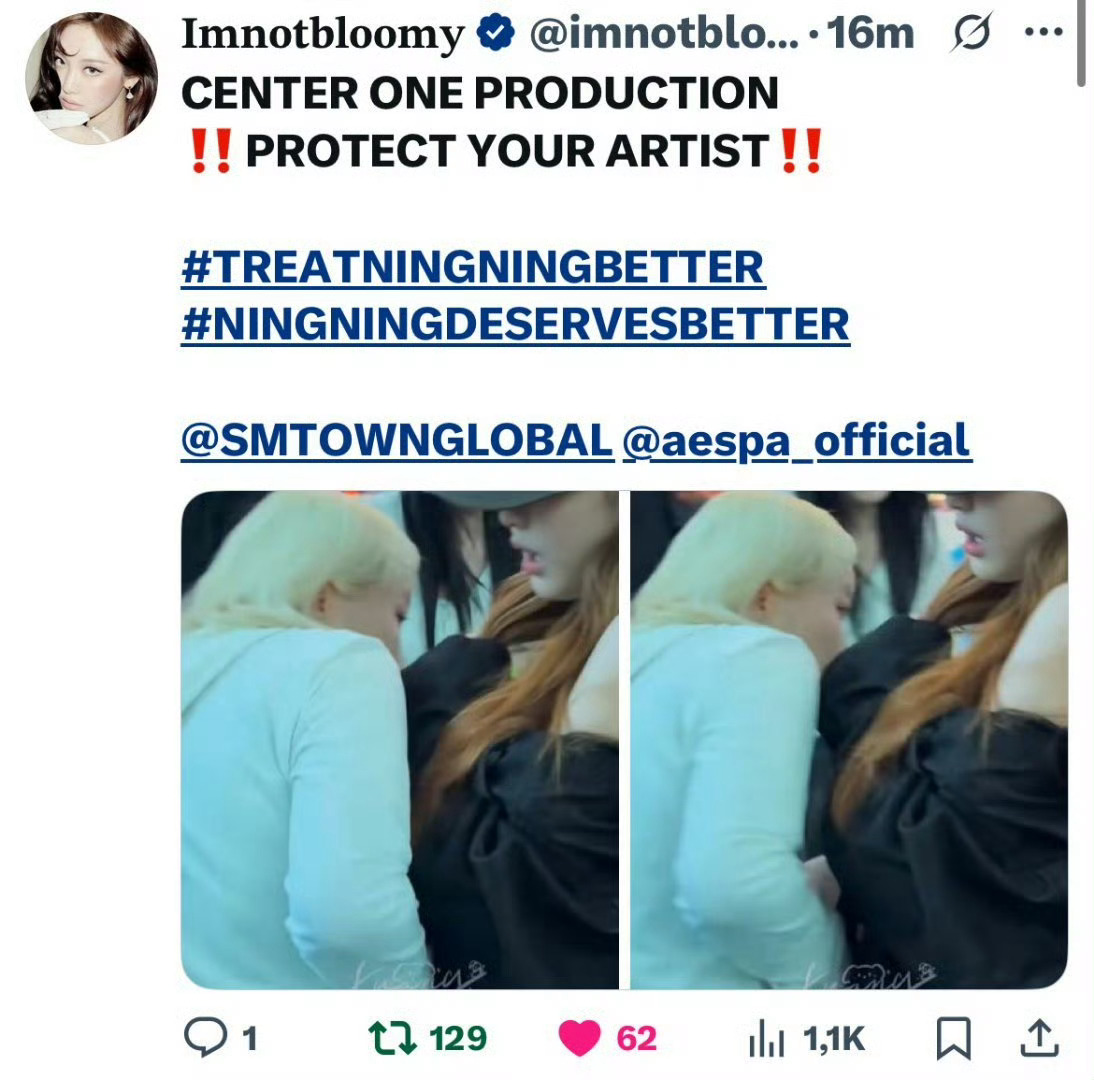Open the 16m post timestamp
This screenshot has width=1094, height=1080.
pos(870,33)
